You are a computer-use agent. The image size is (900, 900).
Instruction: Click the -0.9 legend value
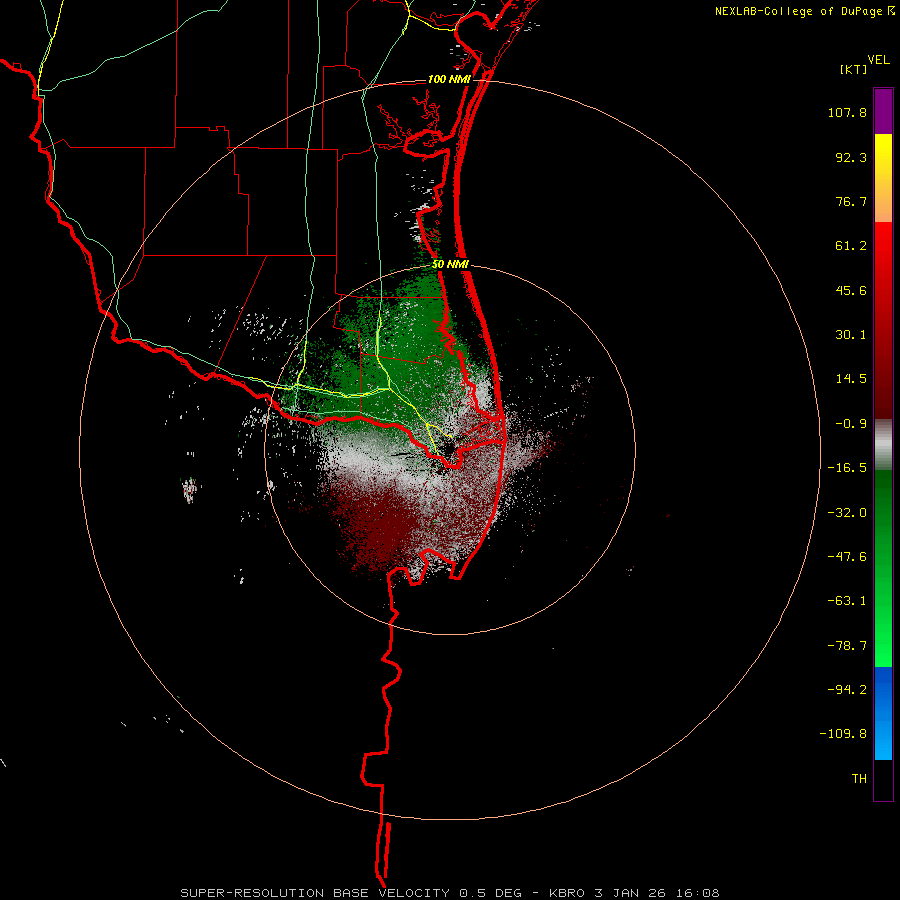[851, 424]
